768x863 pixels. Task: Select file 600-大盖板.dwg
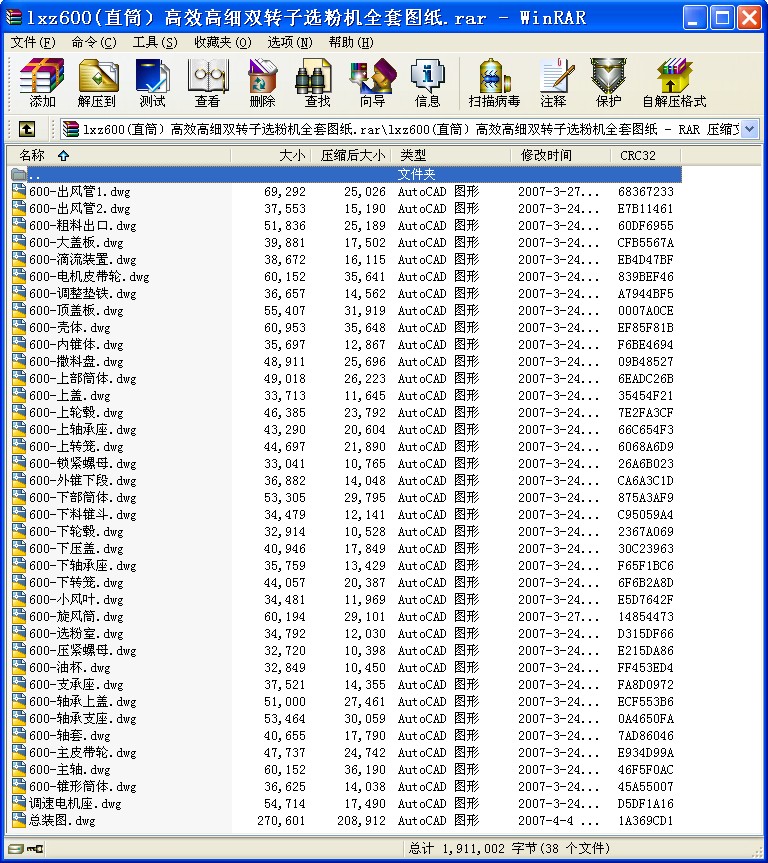77,243
